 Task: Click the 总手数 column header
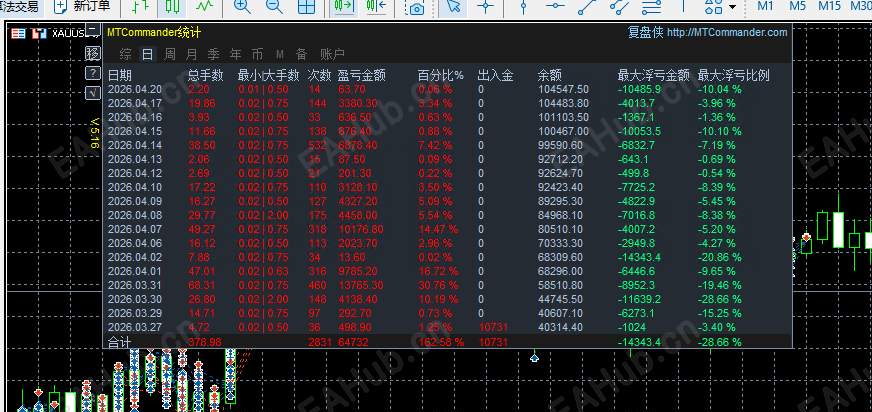[x=206, y=75]
